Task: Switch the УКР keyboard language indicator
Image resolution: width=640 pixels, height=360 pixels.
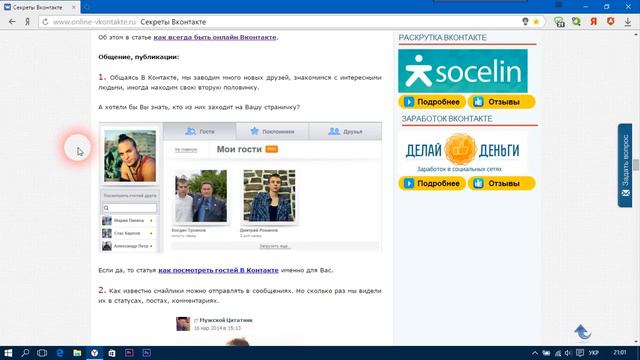Action: tap(594, 353)
